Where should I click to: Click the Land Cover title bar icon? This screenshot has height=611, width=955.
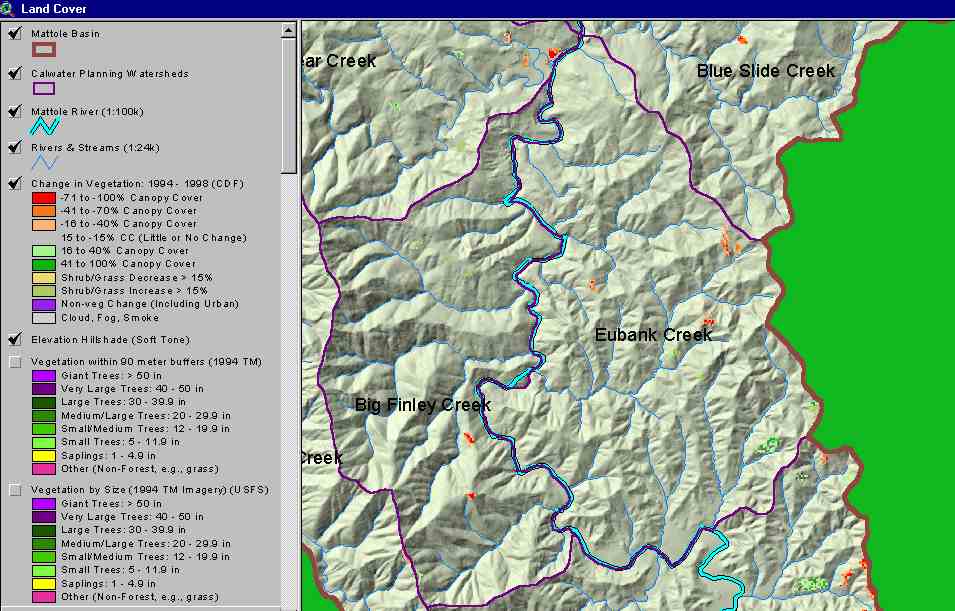coord(8,9)
